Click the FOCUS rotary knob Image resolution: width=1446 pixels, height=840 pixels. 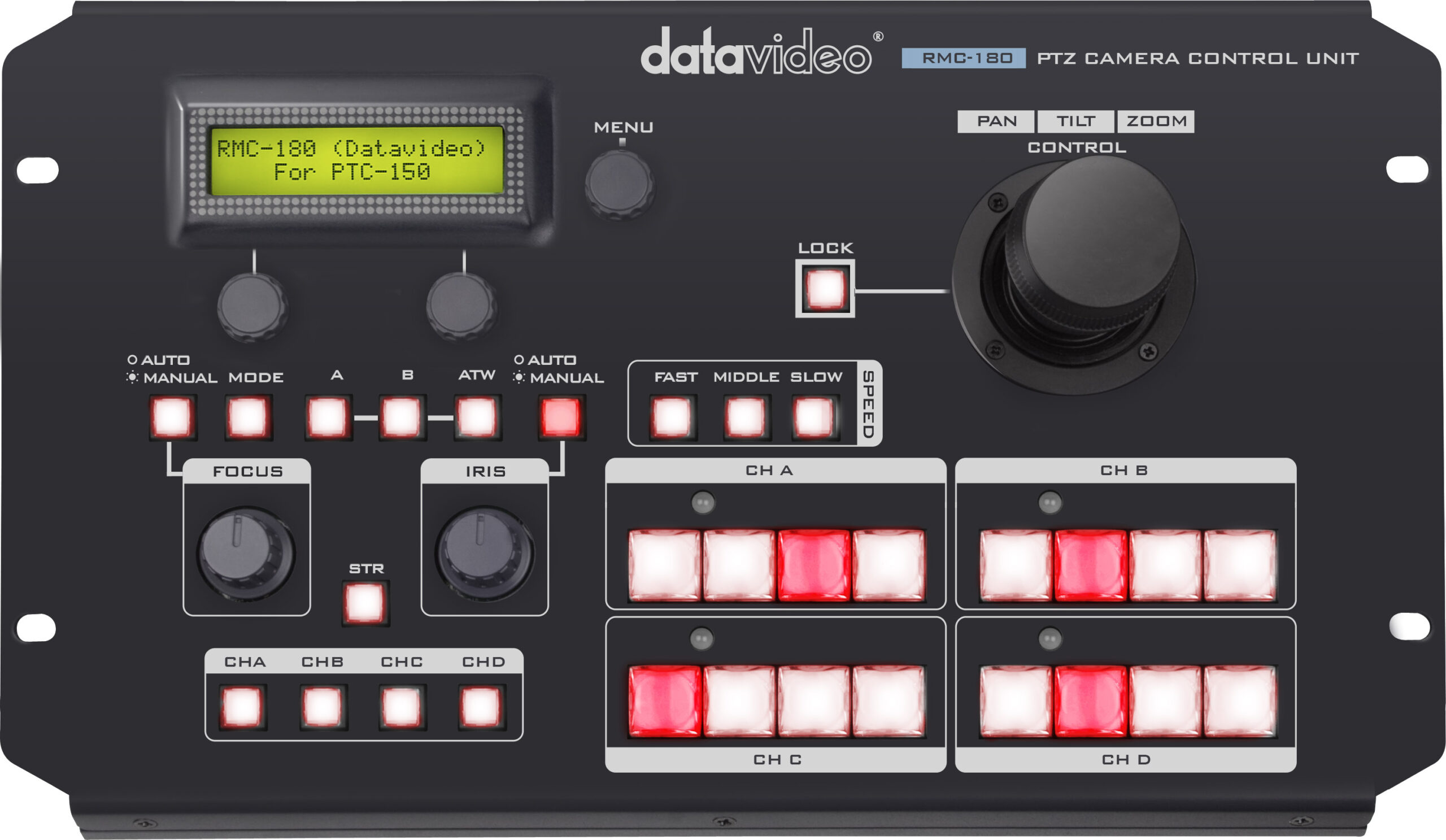point(246,554)
